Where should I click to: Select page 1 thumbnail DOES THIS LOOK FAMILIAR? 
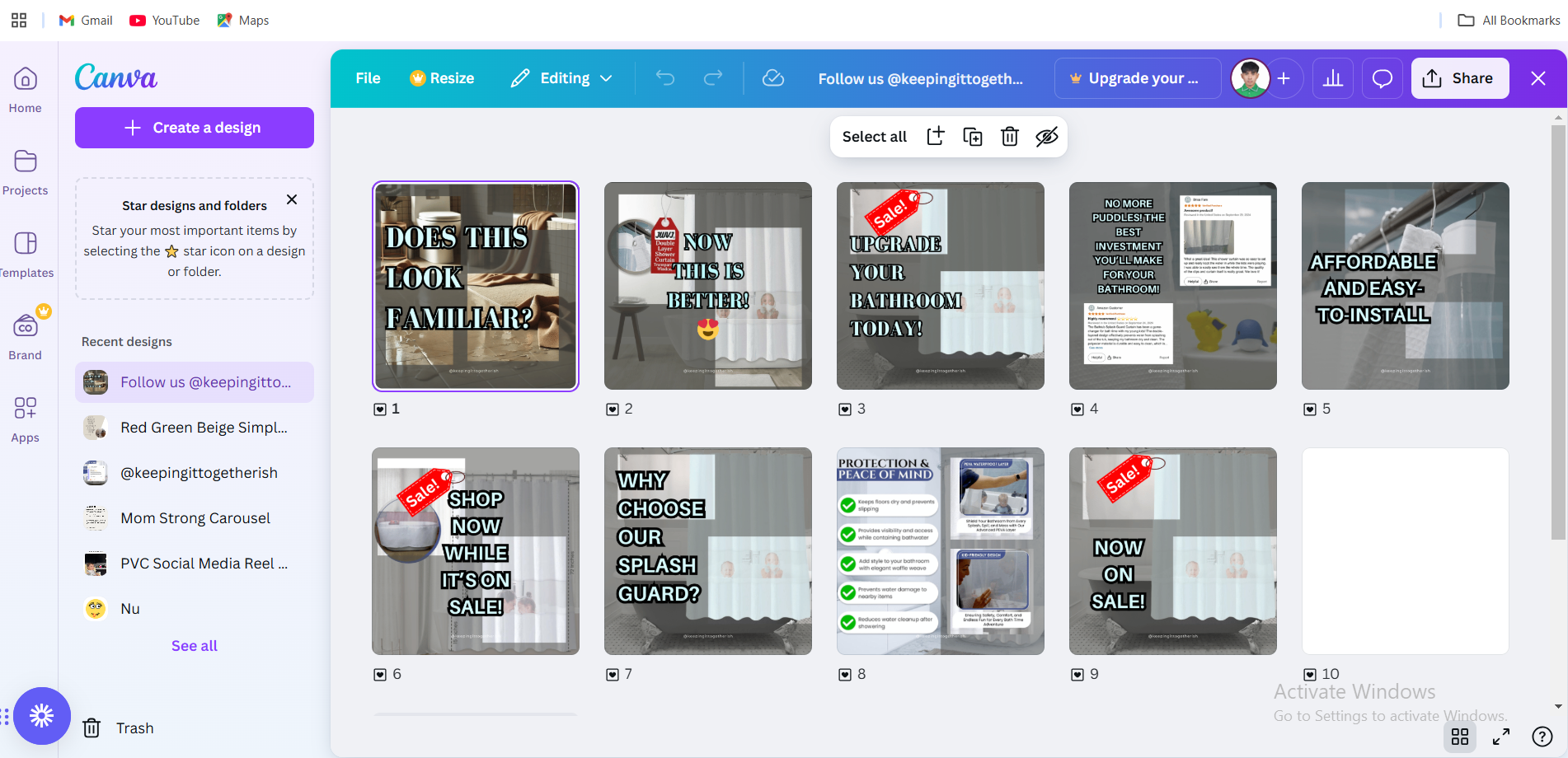(476, 286)
